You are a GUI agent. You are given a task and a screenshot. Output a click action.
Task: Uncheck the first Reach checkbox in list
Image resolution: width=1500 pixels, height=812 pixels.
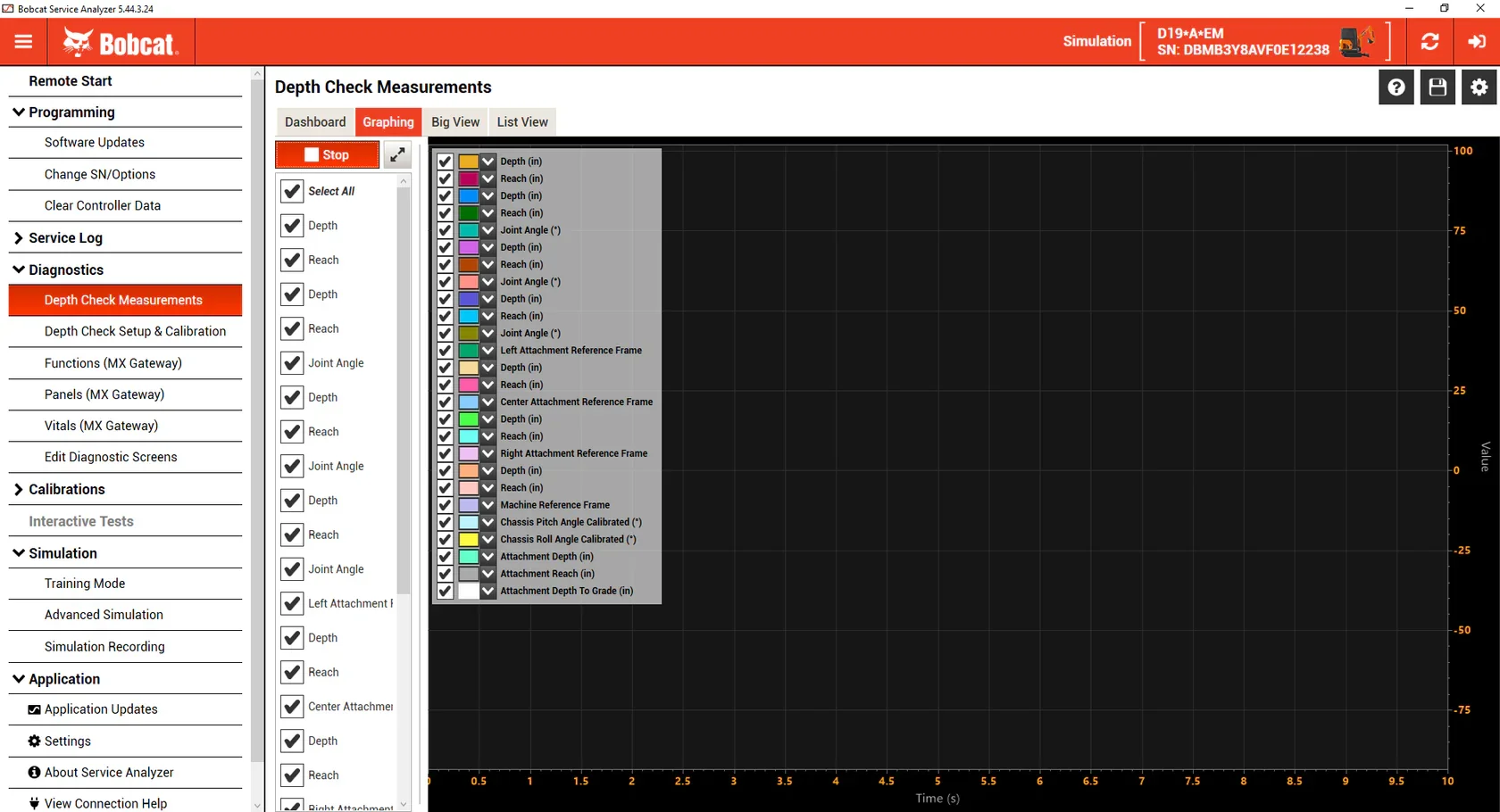point(292,260)
